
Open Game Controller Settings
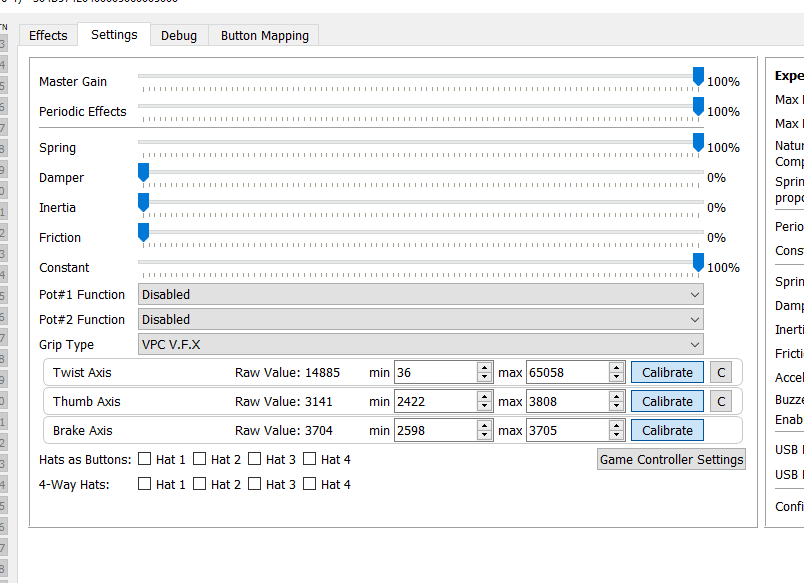click(671, 459)
